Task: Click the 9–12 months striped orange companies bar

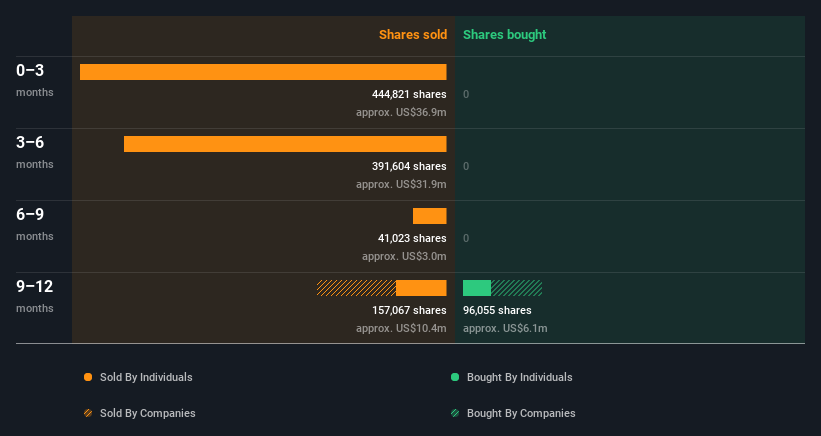Action: [x=356, y=288]
